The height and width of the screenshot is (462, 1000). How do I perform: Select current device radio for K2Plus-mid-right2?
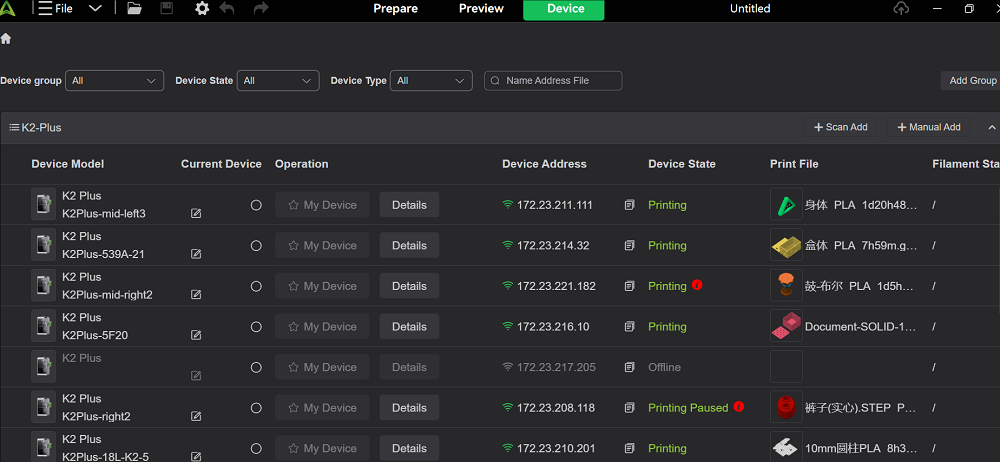coord(256,286)
